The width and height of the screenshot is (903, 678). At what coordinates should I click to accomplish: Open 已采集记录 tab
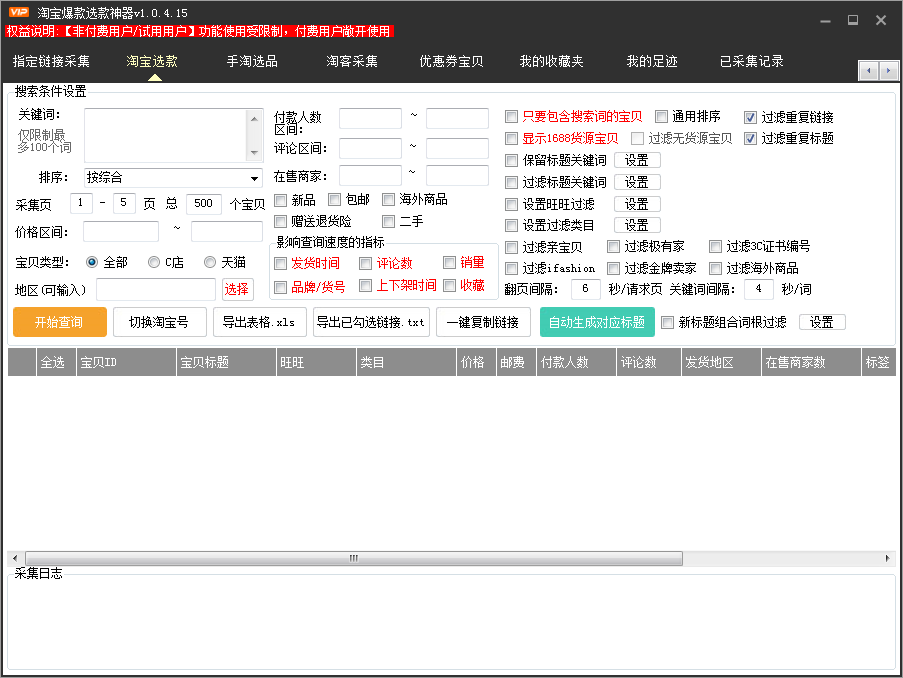pos(752,61)
